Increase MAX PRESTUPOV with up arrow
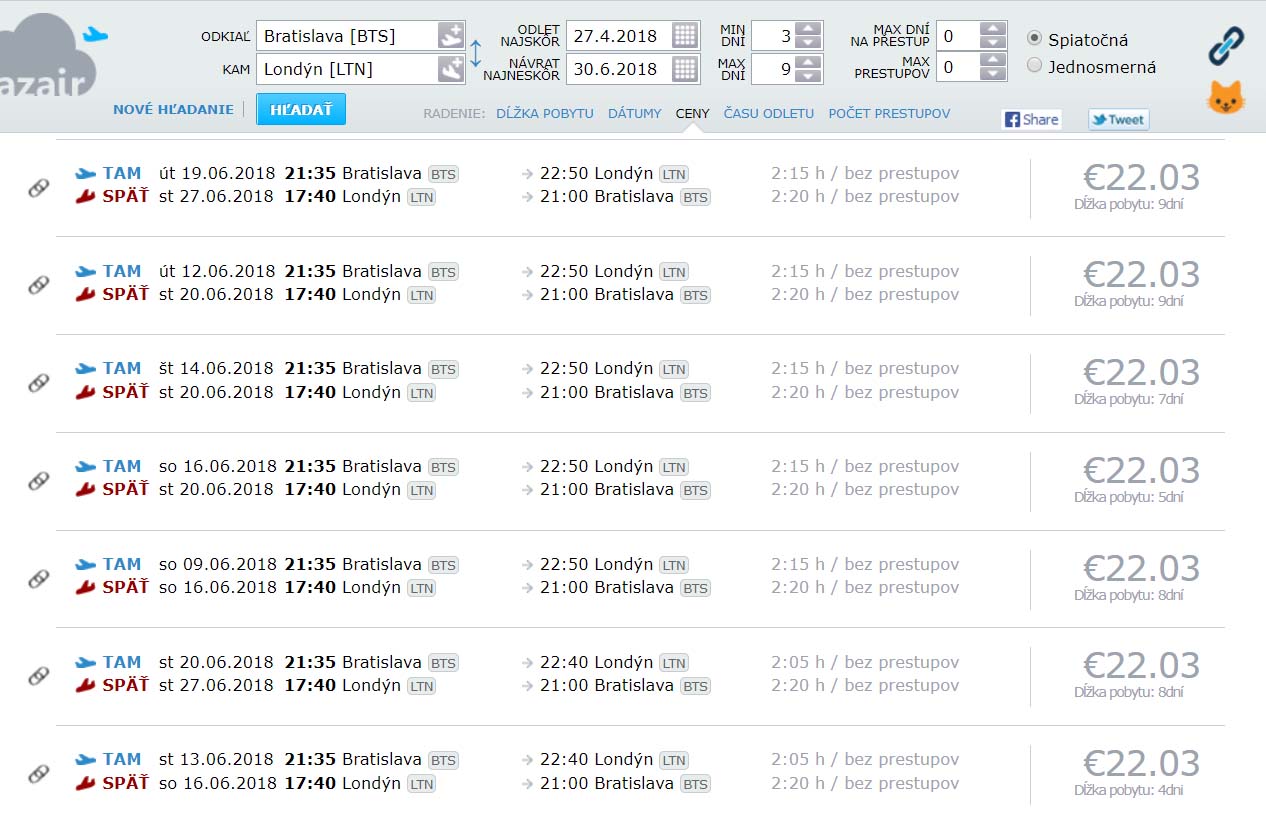Image resolution: width=1266 pixels, height=819 pixels. 993,60
